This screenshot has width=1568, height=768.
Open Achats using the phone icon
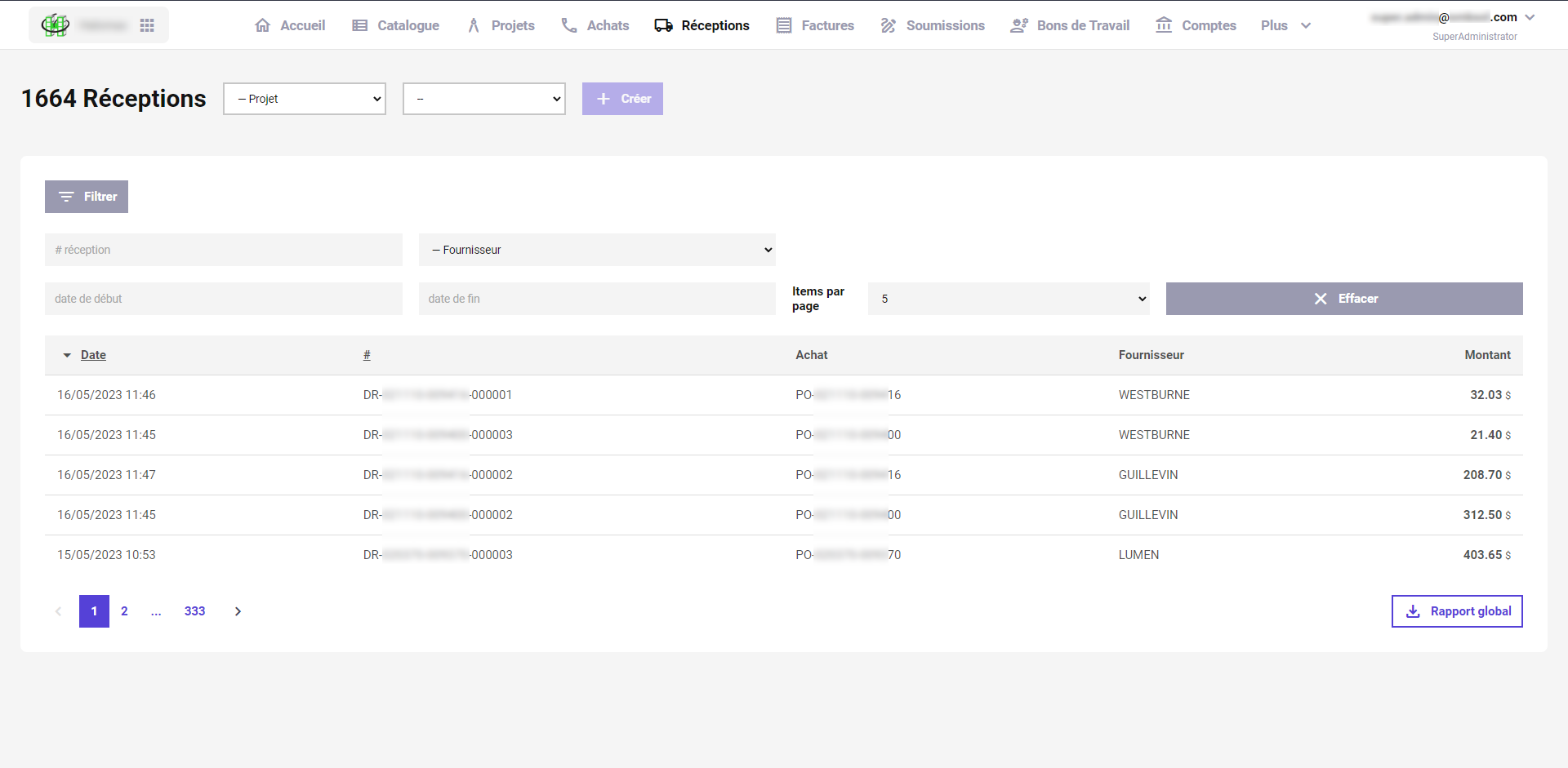pyautogui.click(x=568, y=25)
